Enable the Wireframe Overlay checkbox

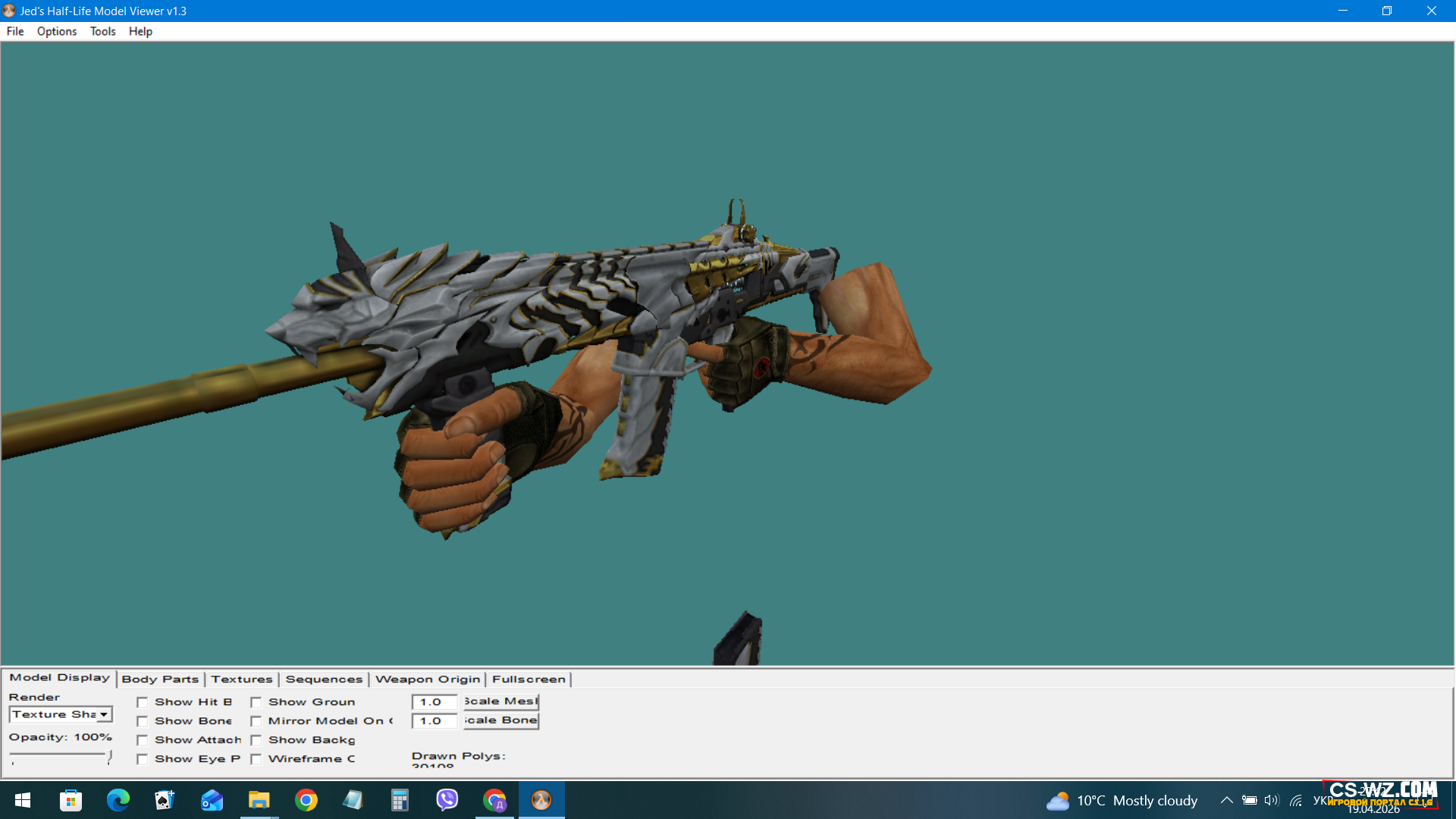(x=256, y=759)
